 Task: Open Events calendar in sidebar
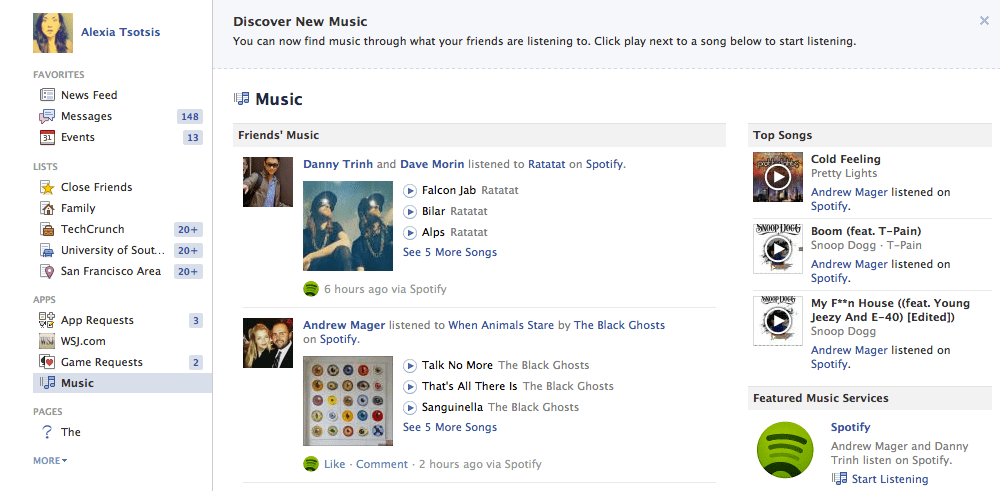[77, 137]
